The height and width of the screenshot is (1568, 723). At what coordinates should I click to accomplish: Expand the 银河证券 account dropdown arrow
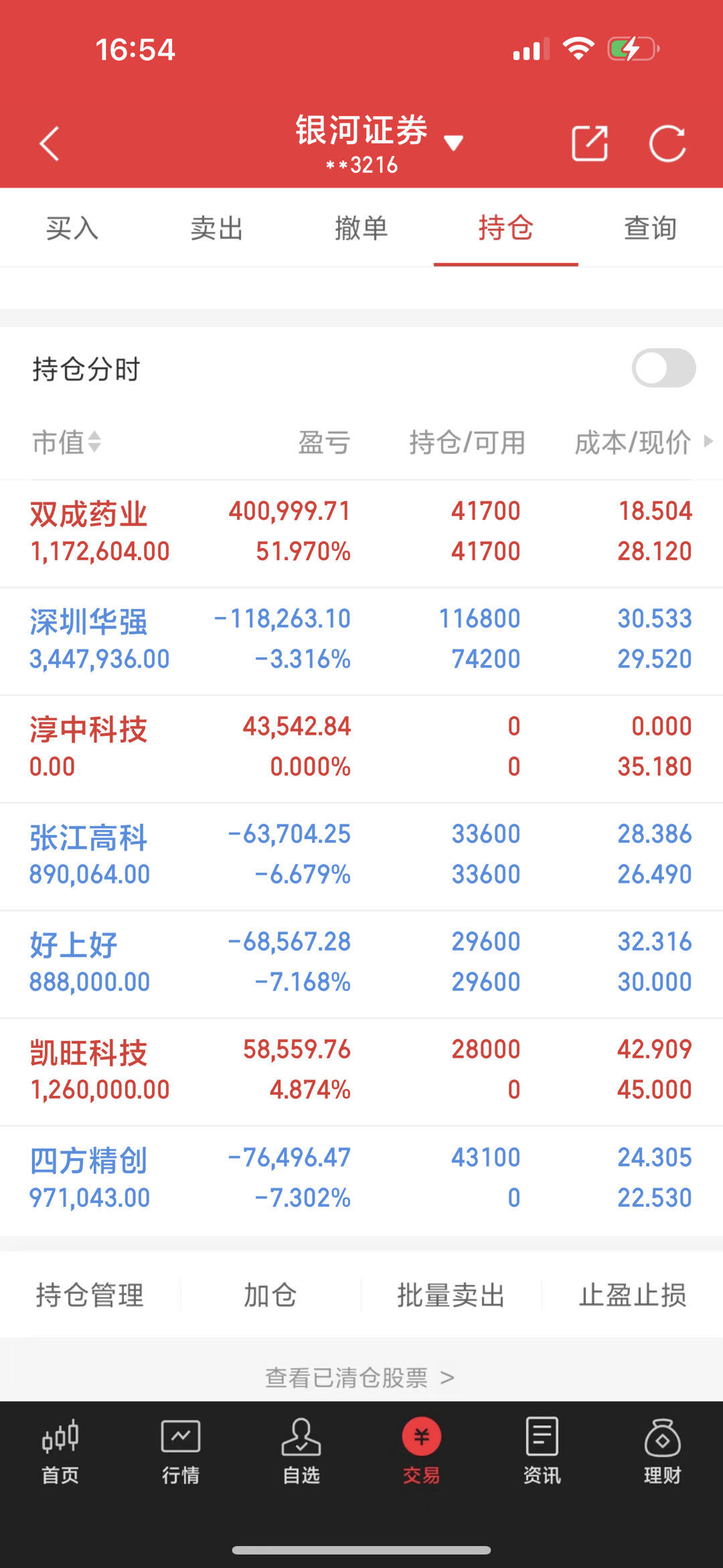point(454,142)
